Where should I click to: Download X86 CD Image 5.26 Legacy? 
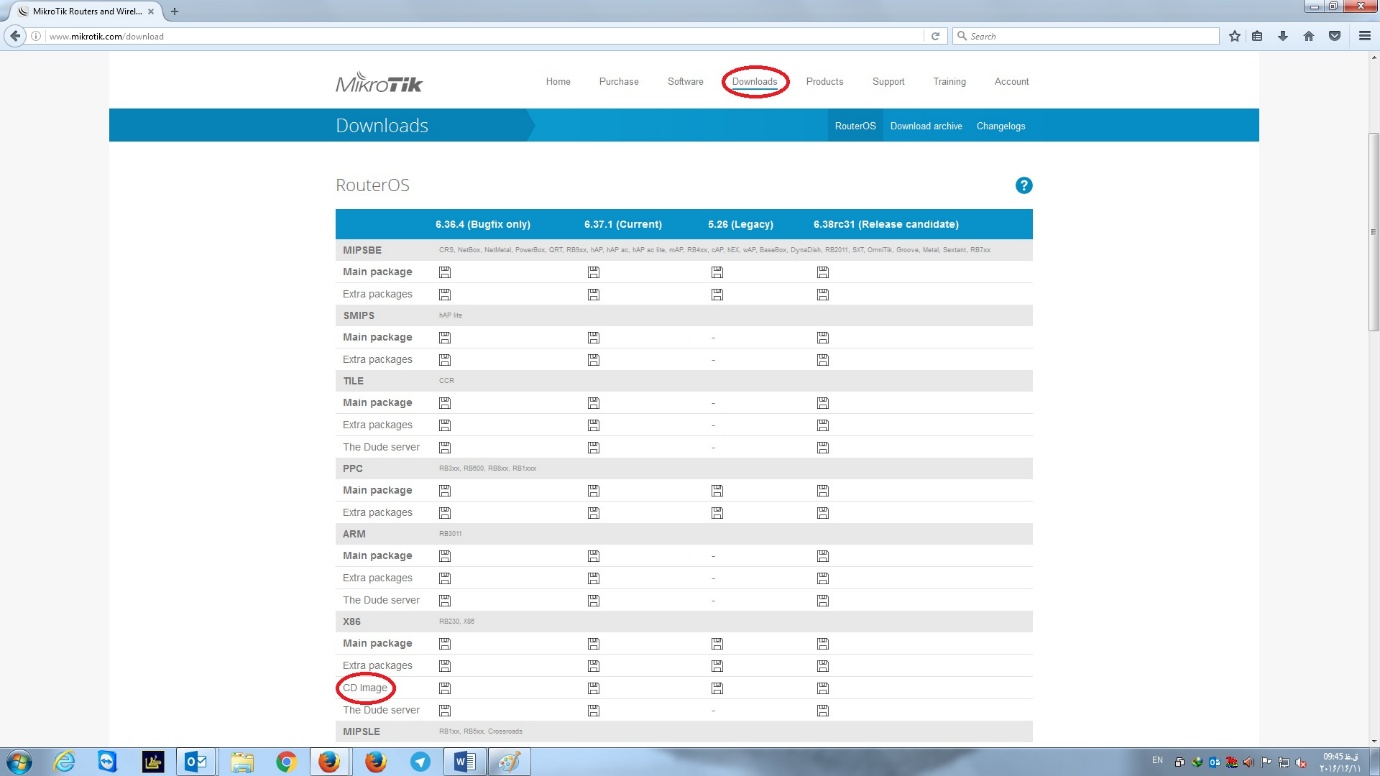pos(717,688)
